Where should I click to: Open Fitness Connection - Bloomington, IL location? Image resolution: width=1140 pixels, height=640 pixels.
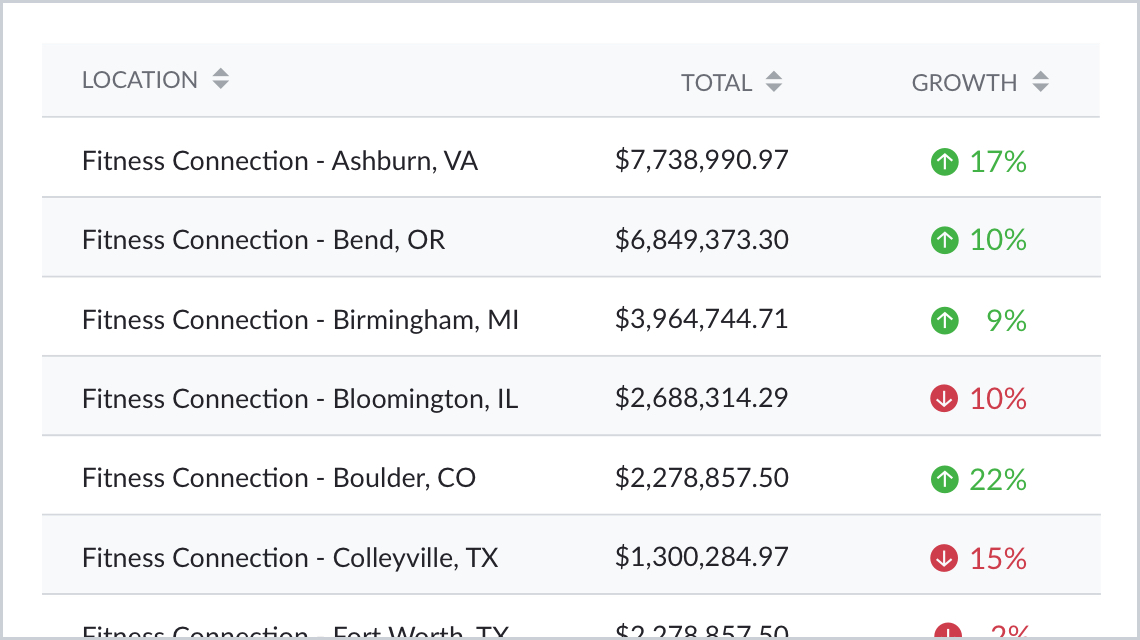pos(300,399)
